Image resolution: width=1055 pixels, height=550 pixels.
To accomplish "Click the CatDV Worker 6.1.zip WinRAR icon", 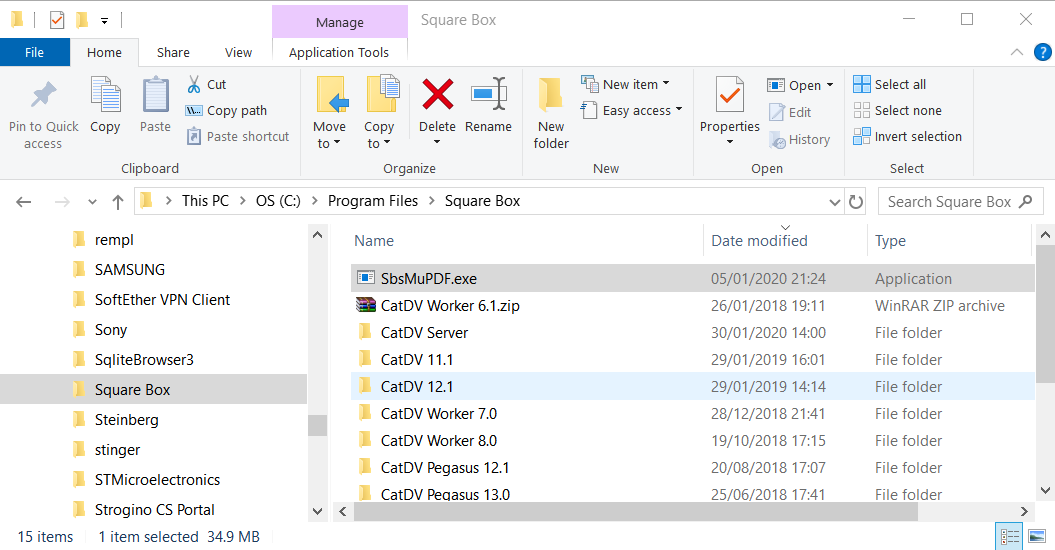I will coord(365,305).
